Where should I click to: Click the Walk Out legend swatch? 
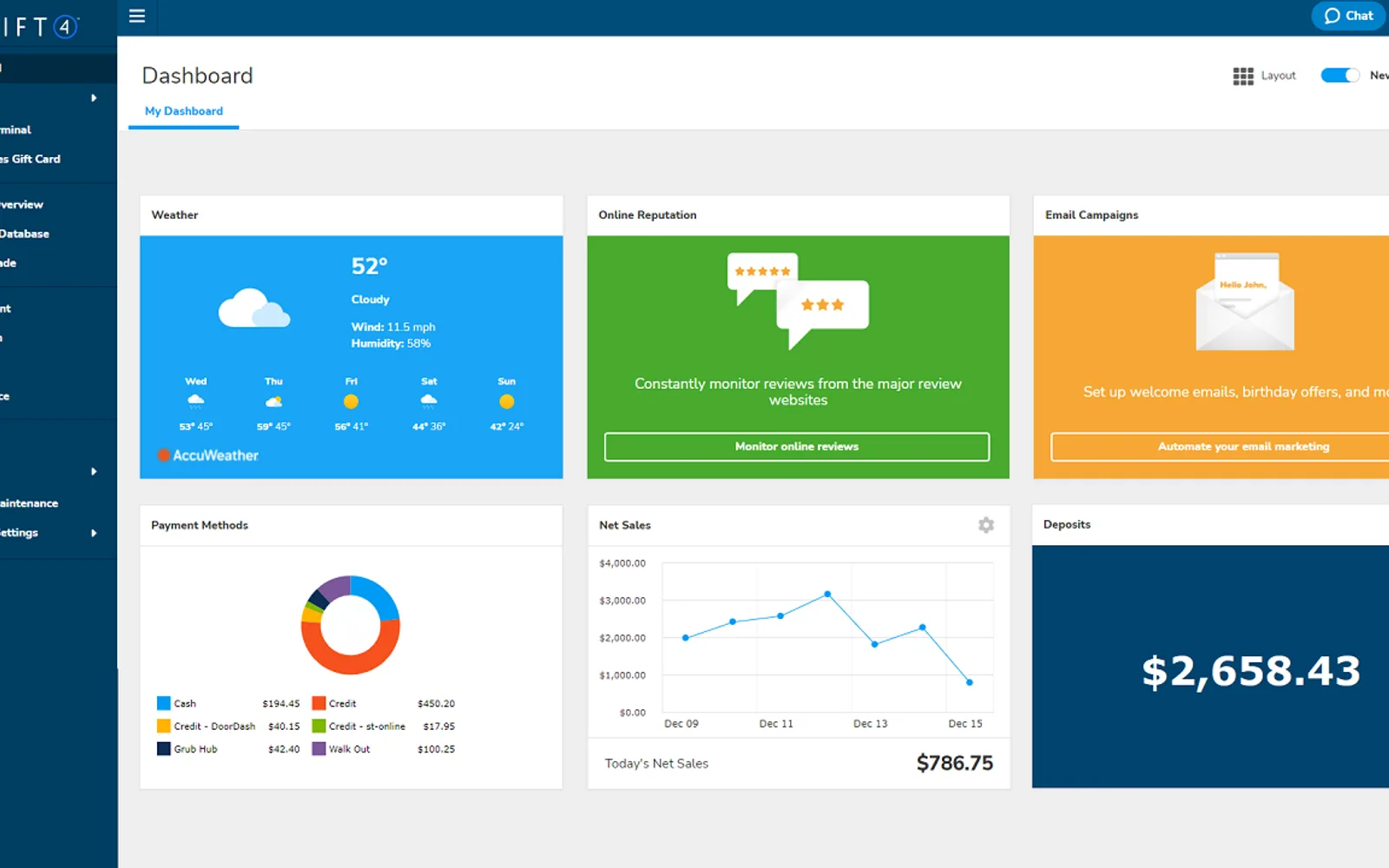coord(319,748)
